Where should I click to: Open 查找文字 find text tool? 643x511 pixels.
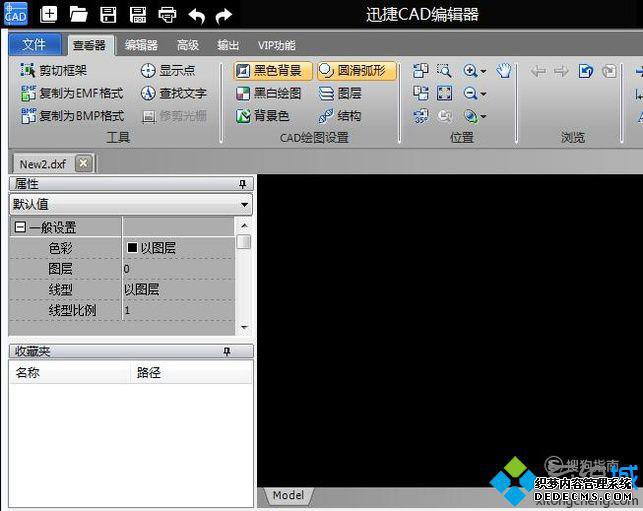pos(173,94)
